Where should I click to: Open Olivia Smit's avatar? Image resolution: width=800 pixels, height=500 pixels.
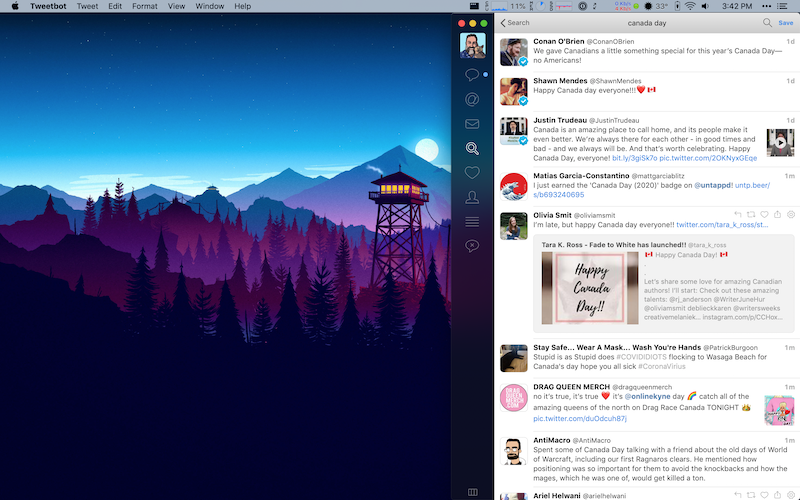pos(514,226)
